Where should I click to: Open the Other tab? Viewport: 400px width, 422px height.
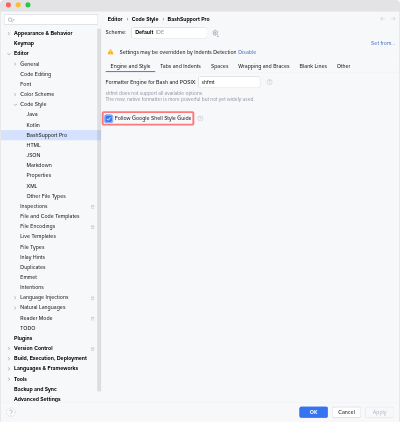coord(343,66)
